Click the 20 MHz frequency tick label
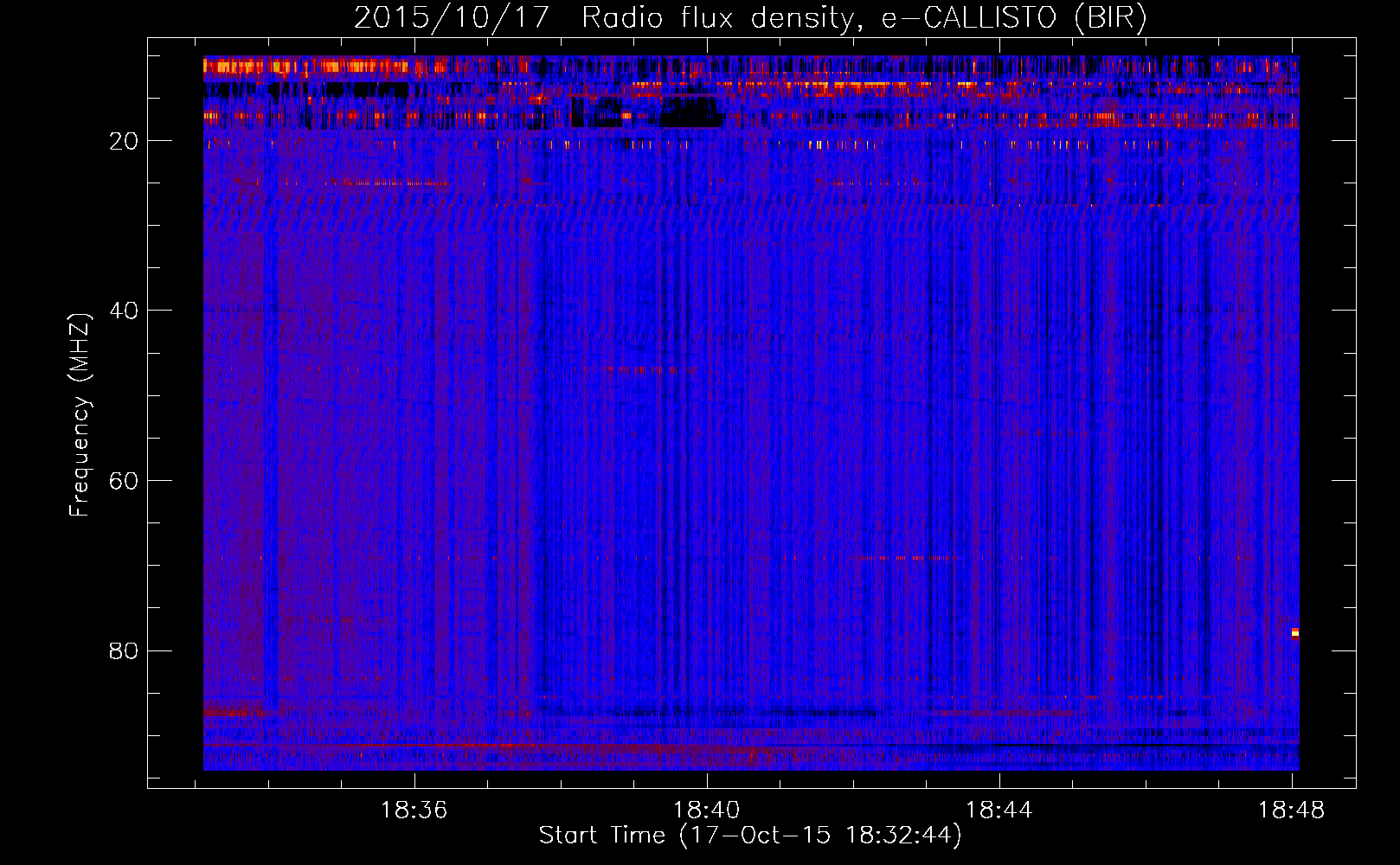 pyautogui.click(x=124, y=141)
